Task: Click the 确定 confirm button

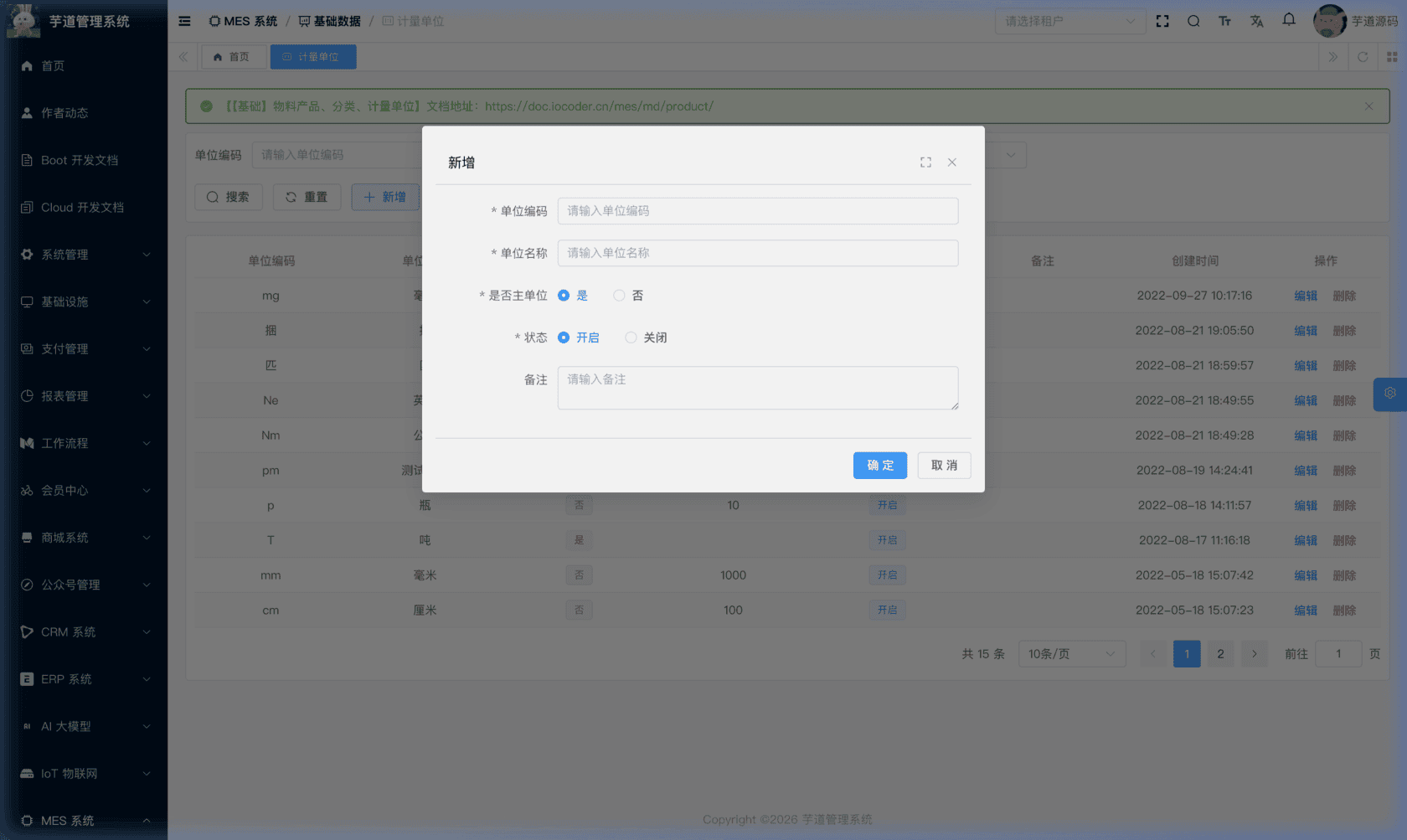Action: pos(879,466)
